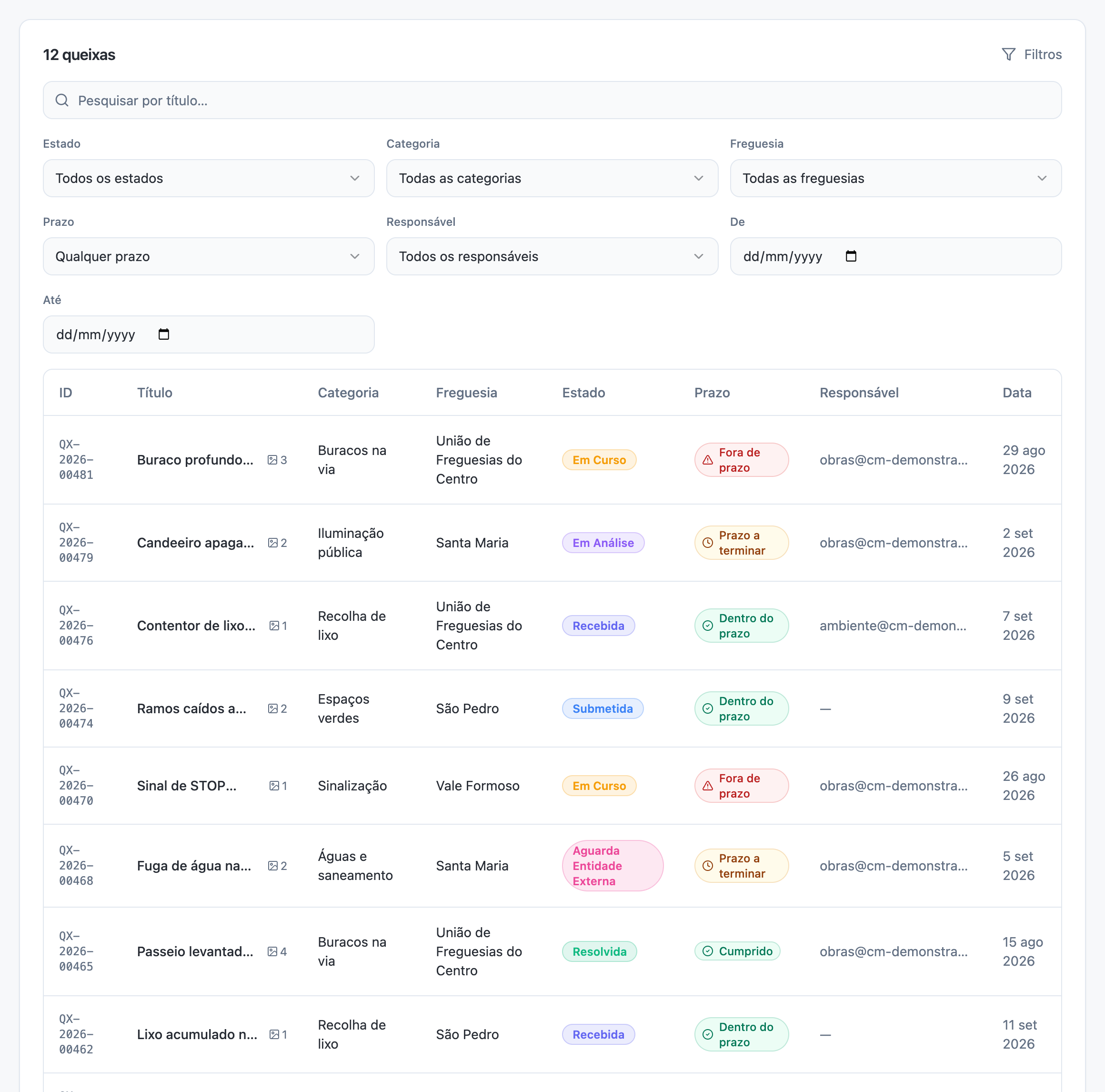Click the Submetida status badge
Viewport: 1105px width, 1092px height.
[x=603, y=709]
